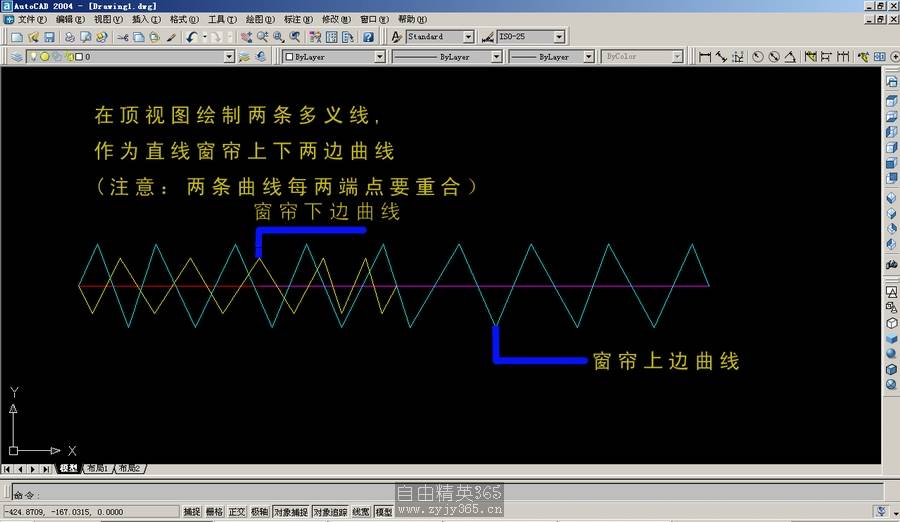Click the 线宽 lineweight status button
Image resolution: width=900 pixels, height=522 pixels.
point(360,512)
